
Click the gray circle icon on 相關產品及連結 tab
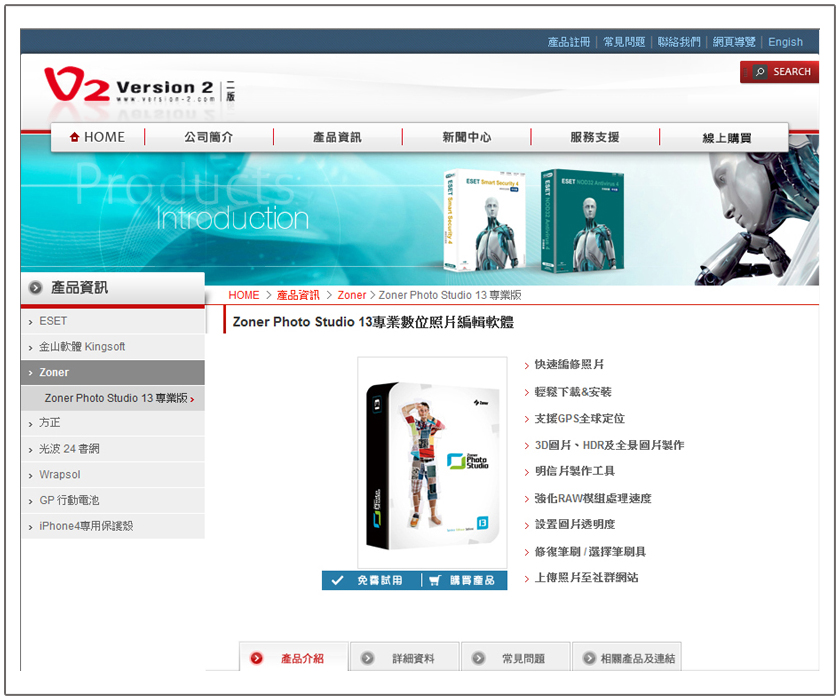[x=589, y=658]
